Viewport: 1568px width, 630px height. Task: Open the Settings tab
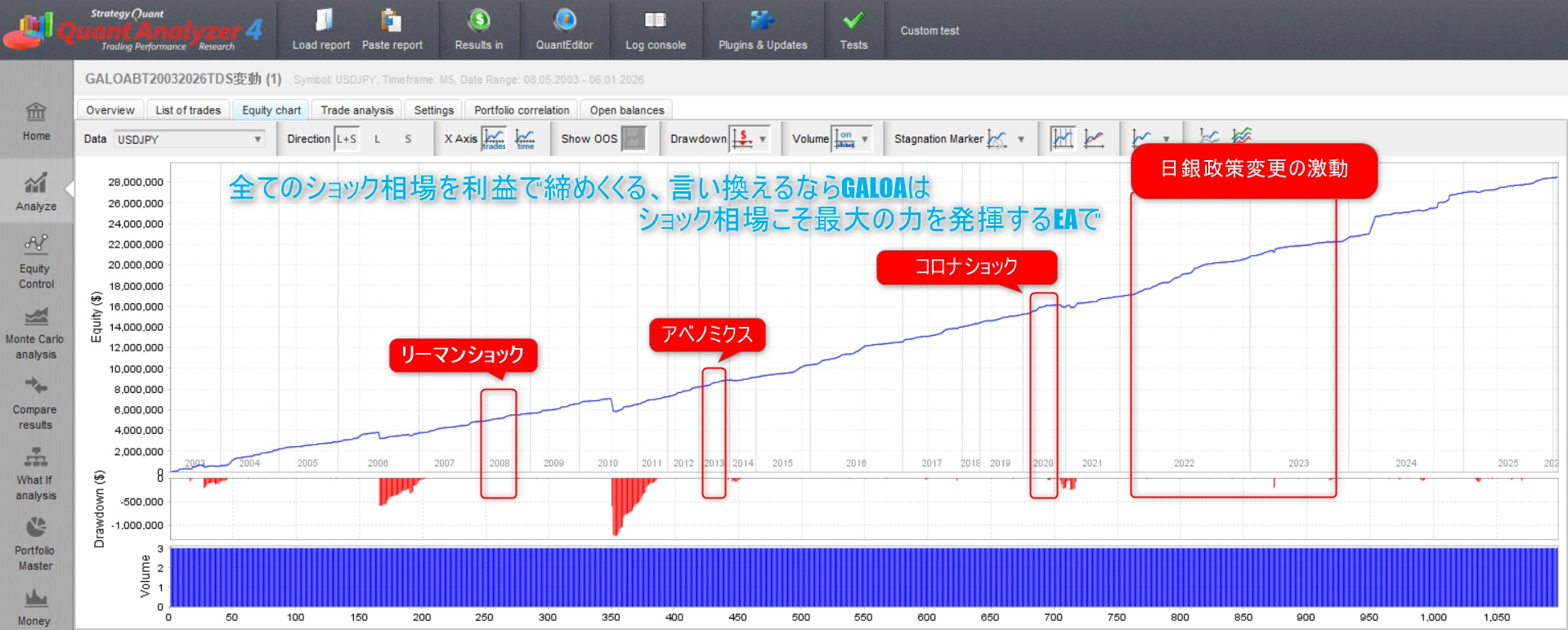434,110
